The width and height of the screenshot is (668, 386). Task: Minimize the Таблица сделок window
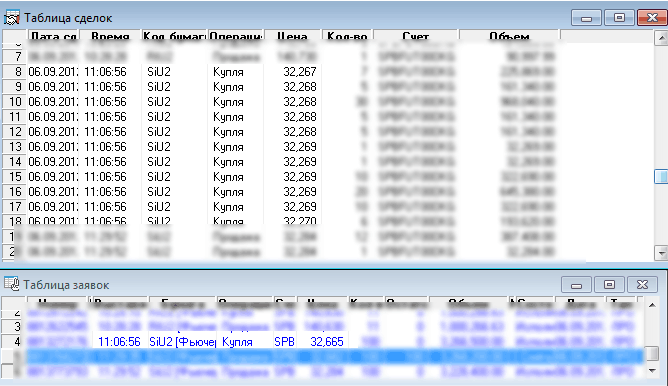pos(586,18)
